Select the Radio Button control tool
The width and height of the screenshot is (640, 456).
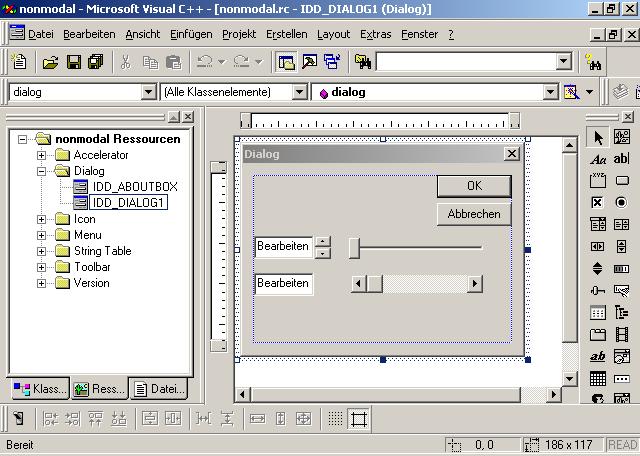(622, 202)
